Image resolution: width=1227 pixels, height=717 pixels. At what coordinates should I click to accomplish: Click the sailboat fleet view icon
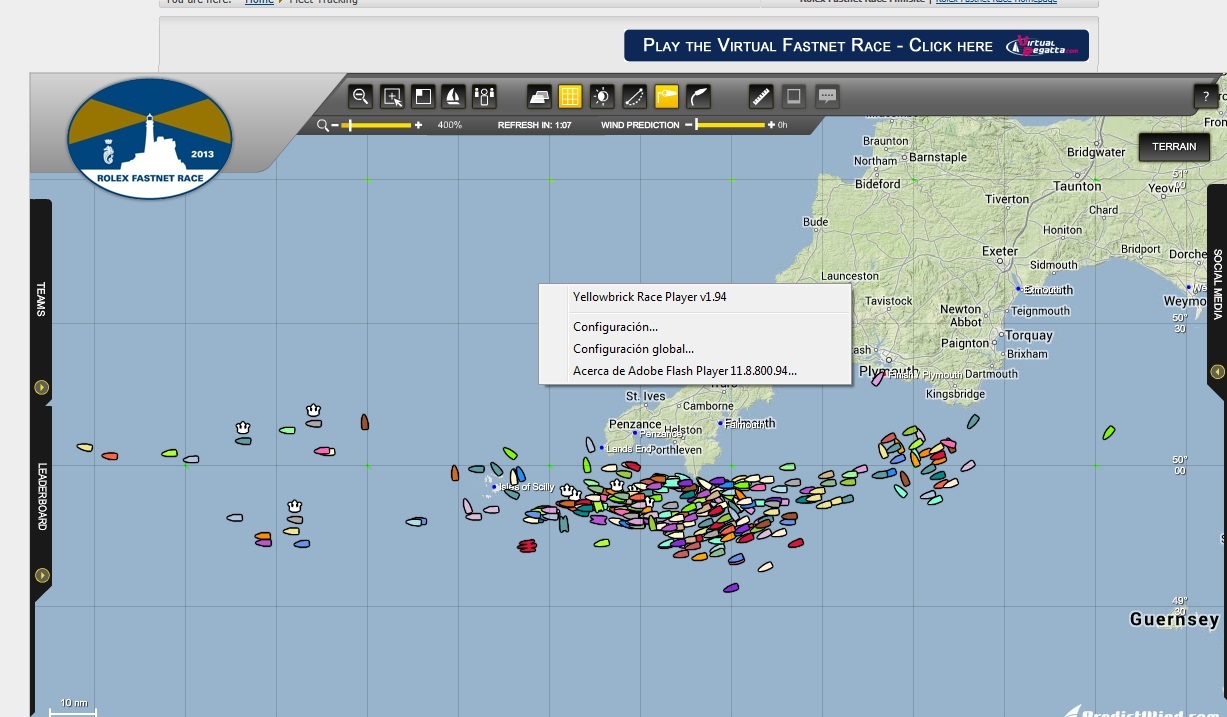453,97
